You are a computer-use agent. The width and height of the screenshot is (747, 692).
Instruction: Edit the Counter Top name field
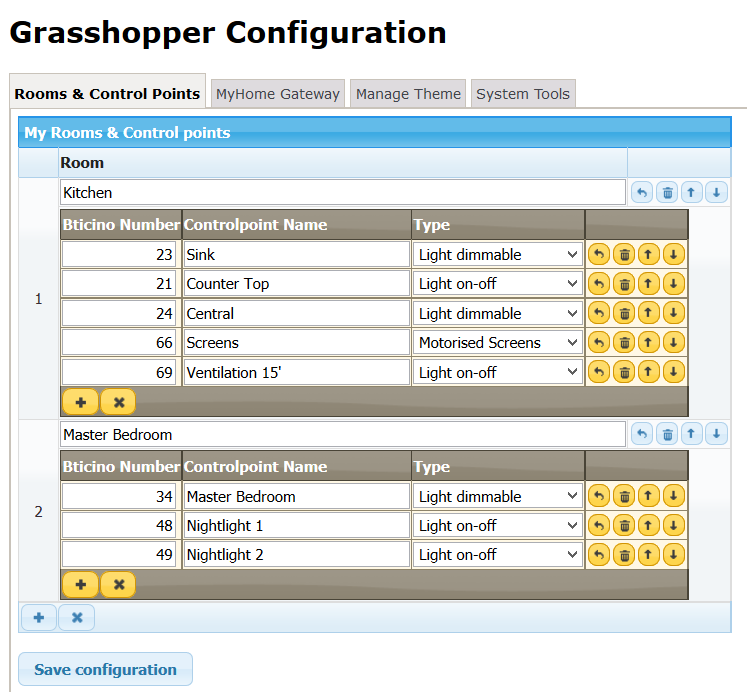pyautogui.click(x=296, y=284)
